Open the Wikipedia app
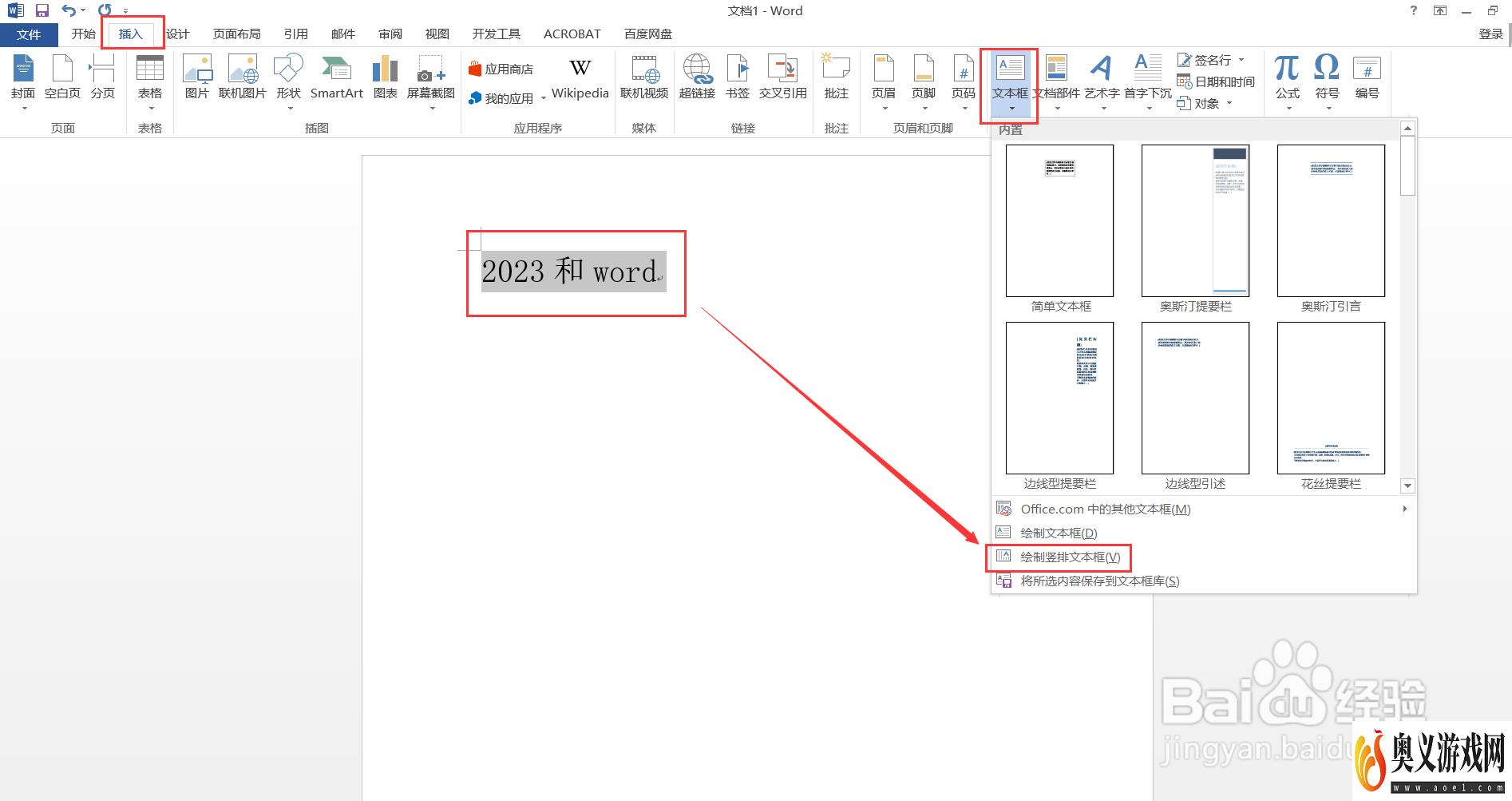The image size is (1512, 801). point(580,78)
